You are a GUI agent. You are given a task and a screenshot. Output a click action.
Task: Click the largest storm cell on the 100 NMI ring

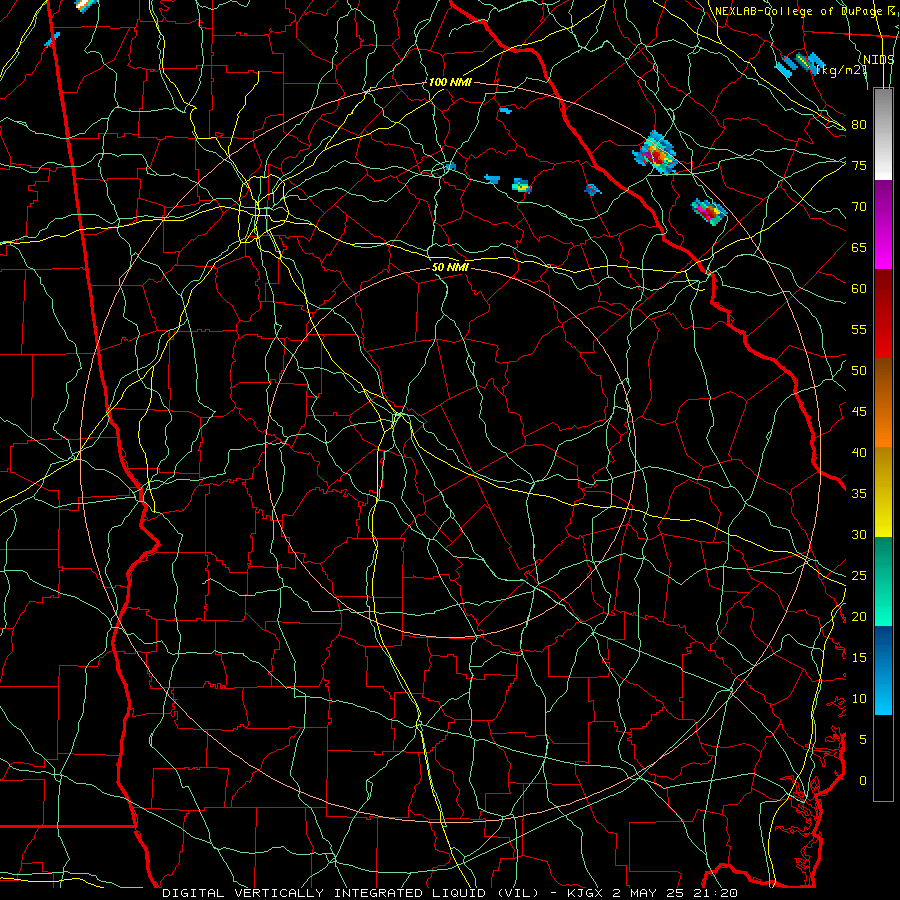click(656, 154)
